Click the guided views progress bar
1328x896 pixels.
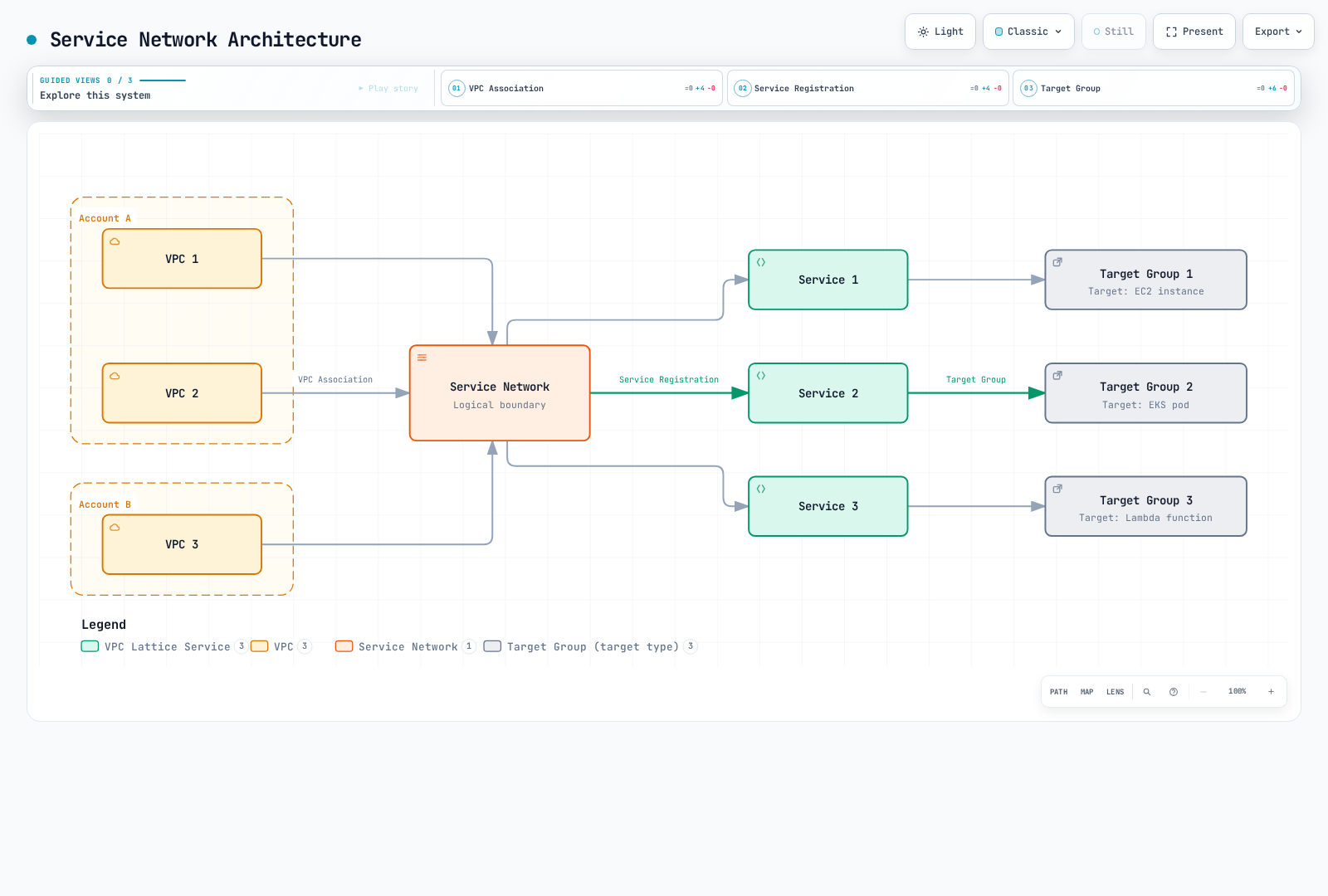[x=163, y=80]
